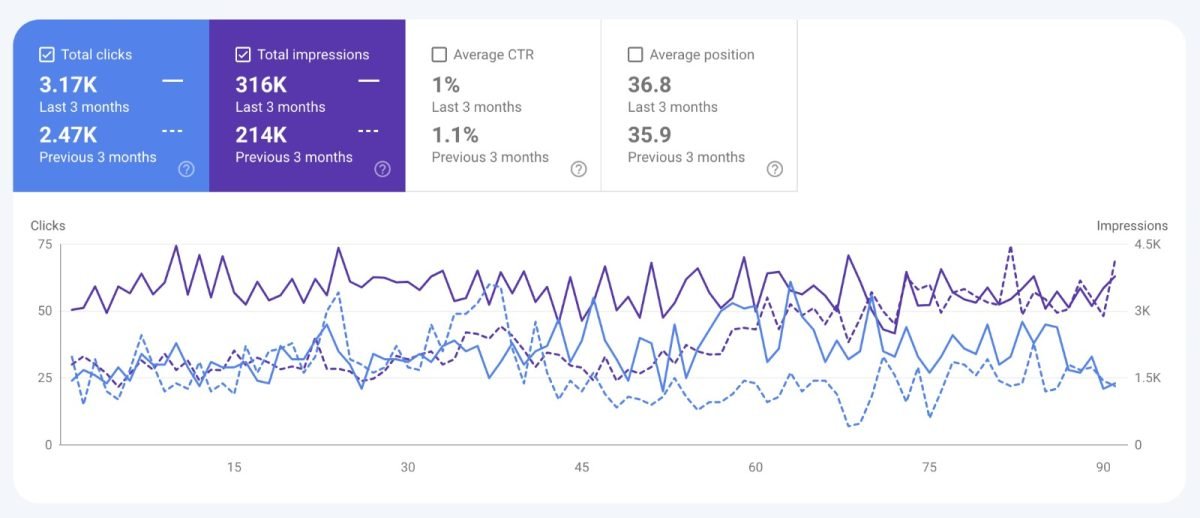Click day 75 on the chart x-axis
Image resolution: width=1200 pixels, height=518 pixels.
pyautogui.click(x=930, y=467)
